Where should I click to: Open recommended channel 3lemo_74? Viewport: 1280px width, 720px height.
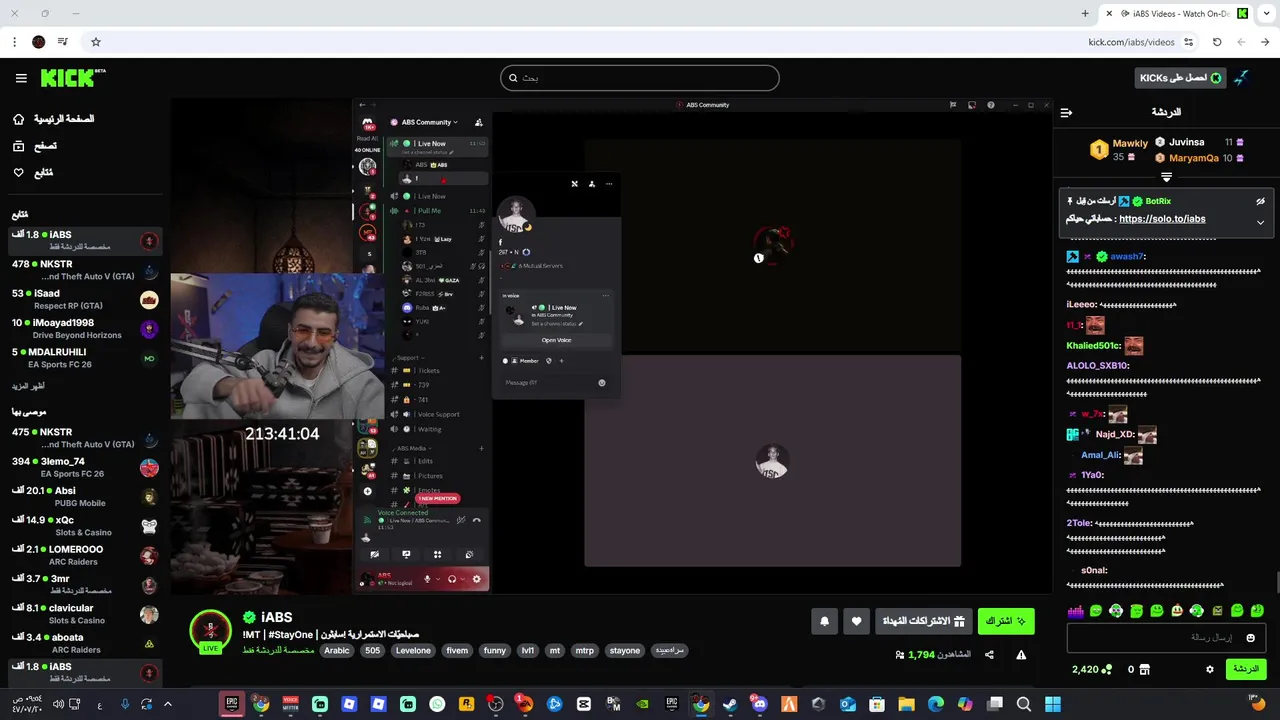coord(85,467)
